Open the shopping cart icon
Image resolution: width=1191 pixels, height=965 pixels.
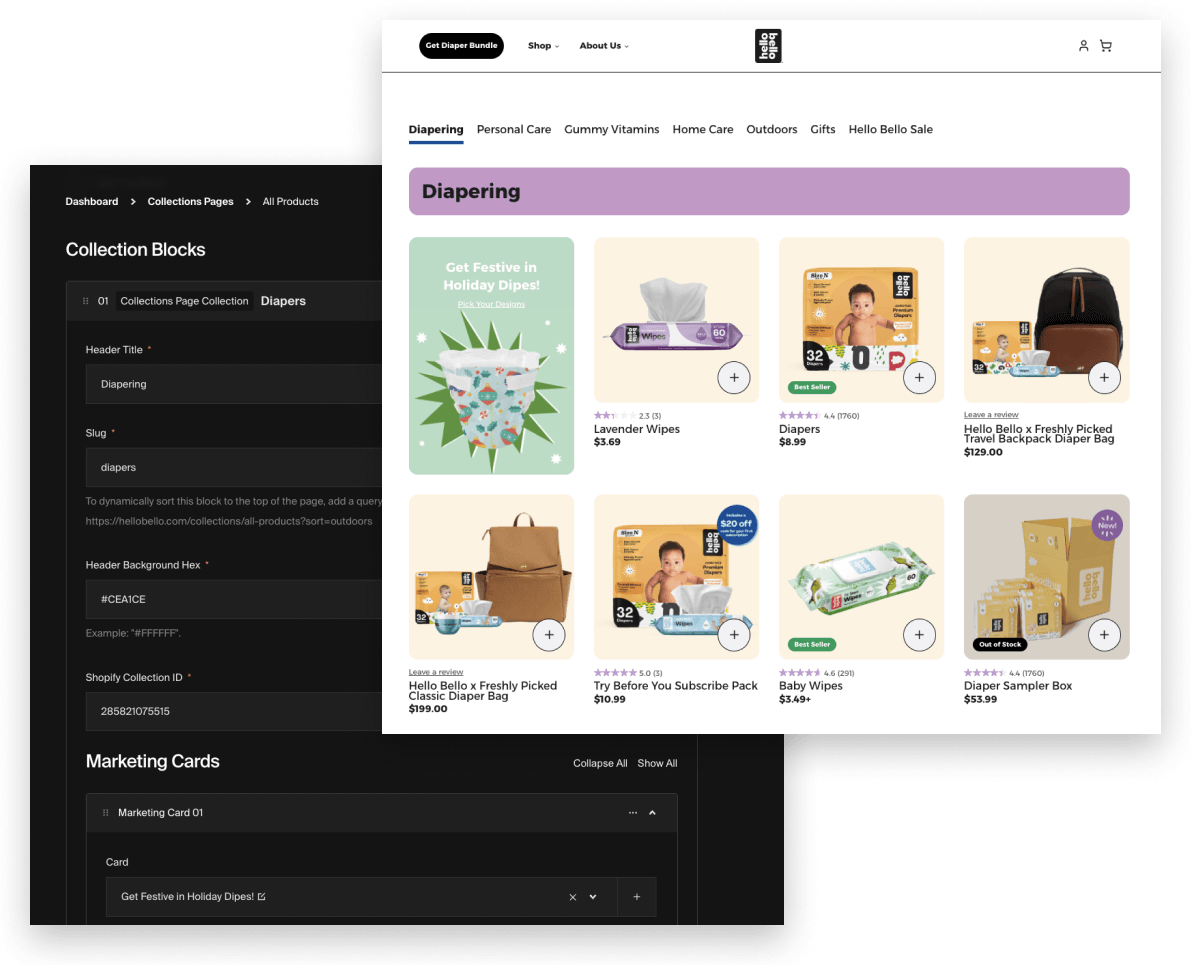[1105, 46]
